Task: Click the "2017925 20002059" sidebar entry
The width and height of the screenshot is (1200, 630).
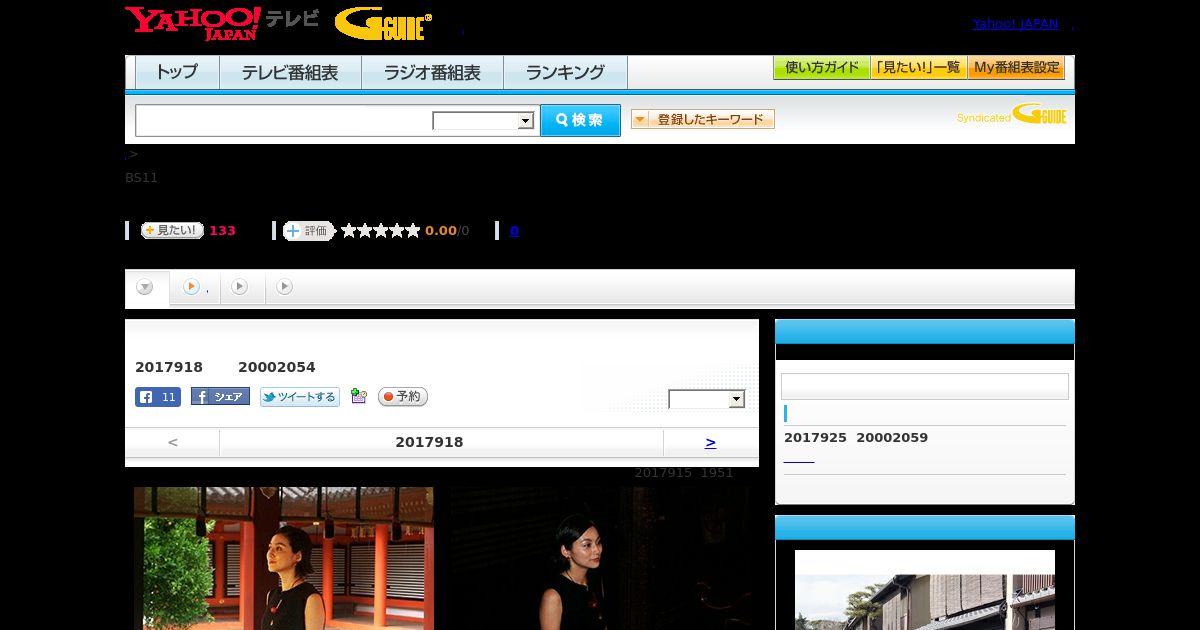Action: pos(856,438)
